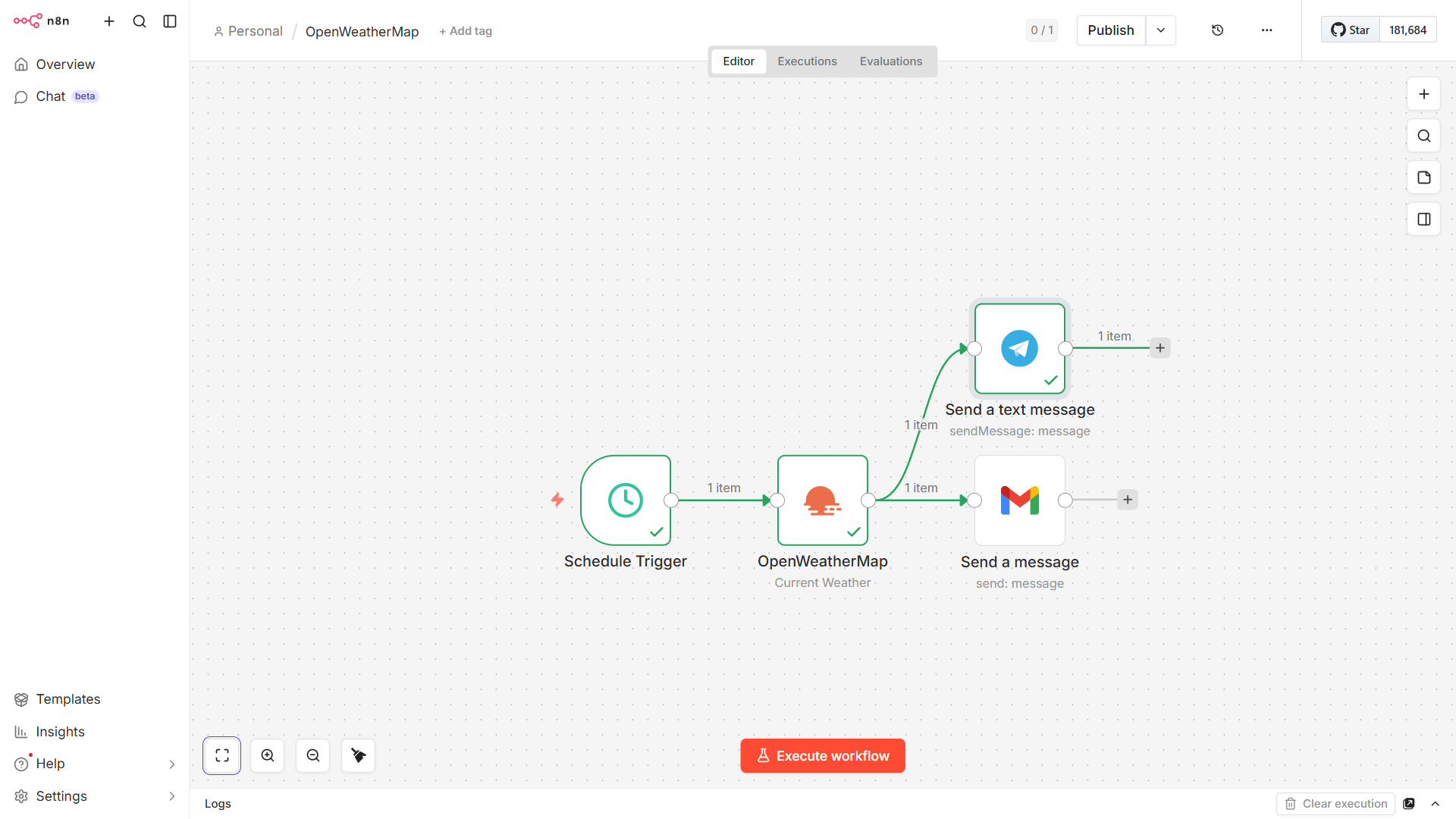The image size is (1456, 819).
Task: Add a sticky note to canvas
Action: coord(1423,177)
